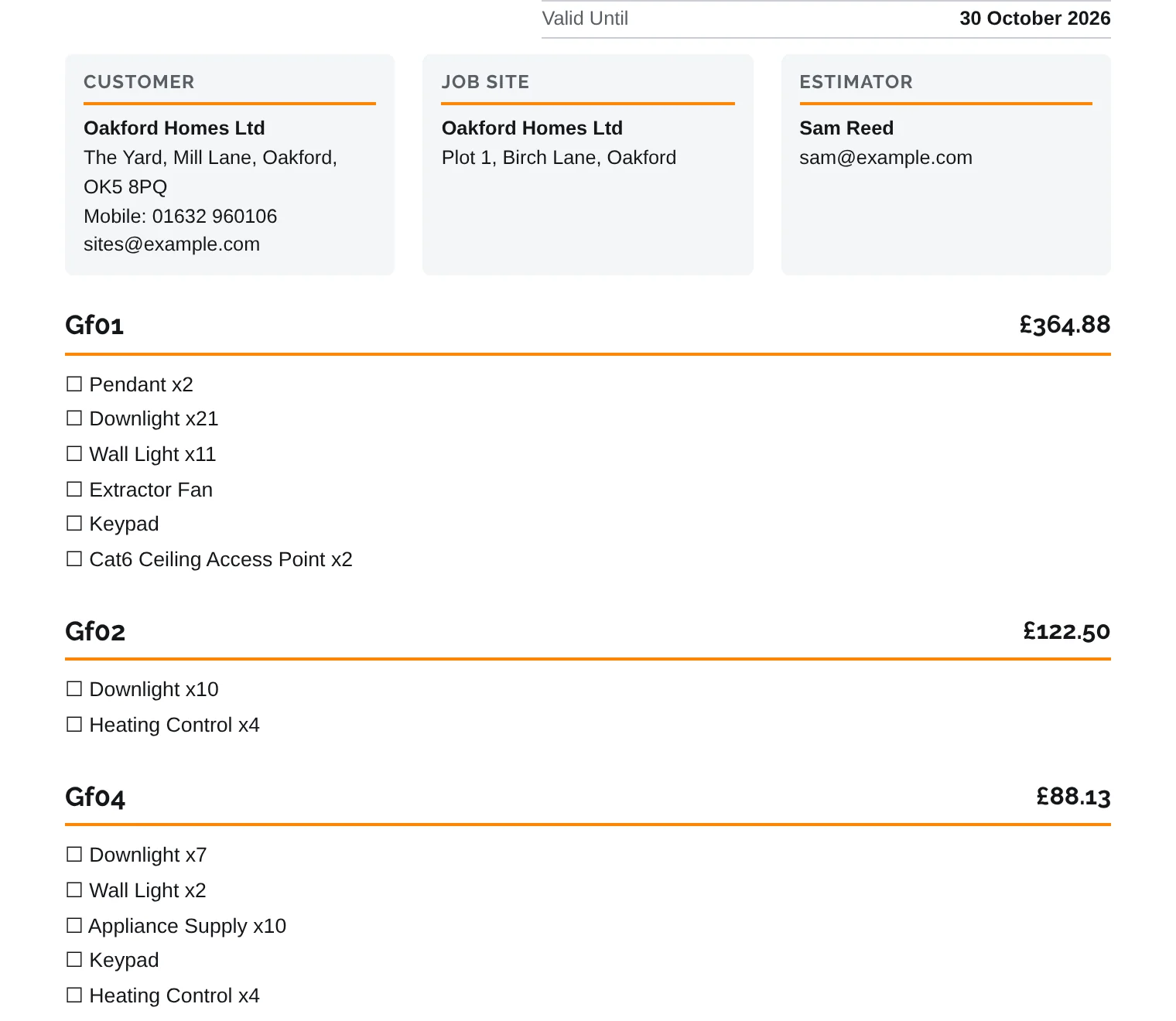
Task: Tick the Pendant x2 checkbox
Action: [x=74, y=384]
